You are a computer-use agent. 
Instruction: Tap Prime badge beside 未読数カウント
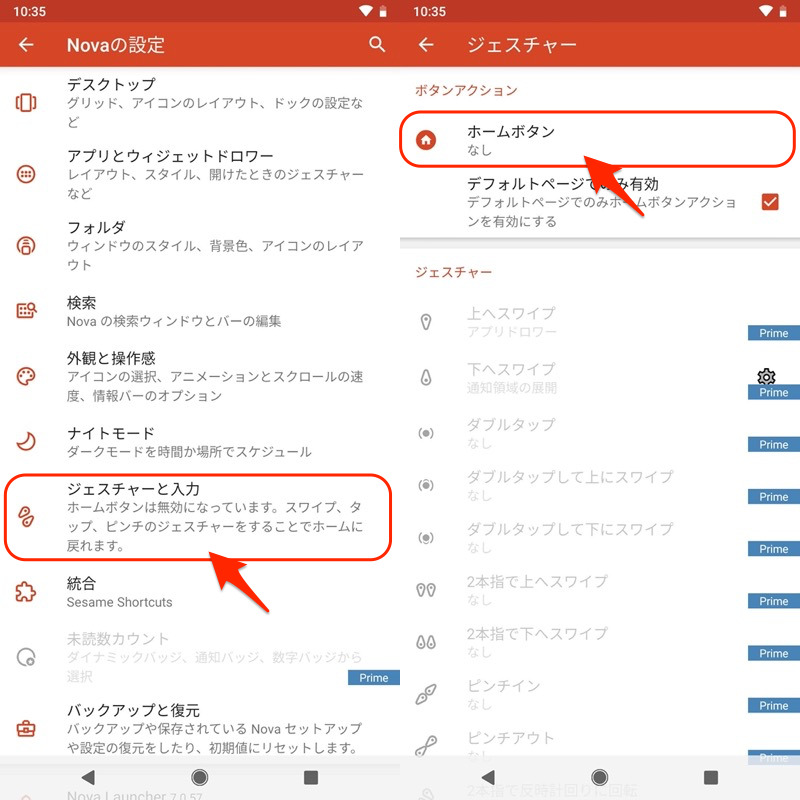tap(373, 677)
